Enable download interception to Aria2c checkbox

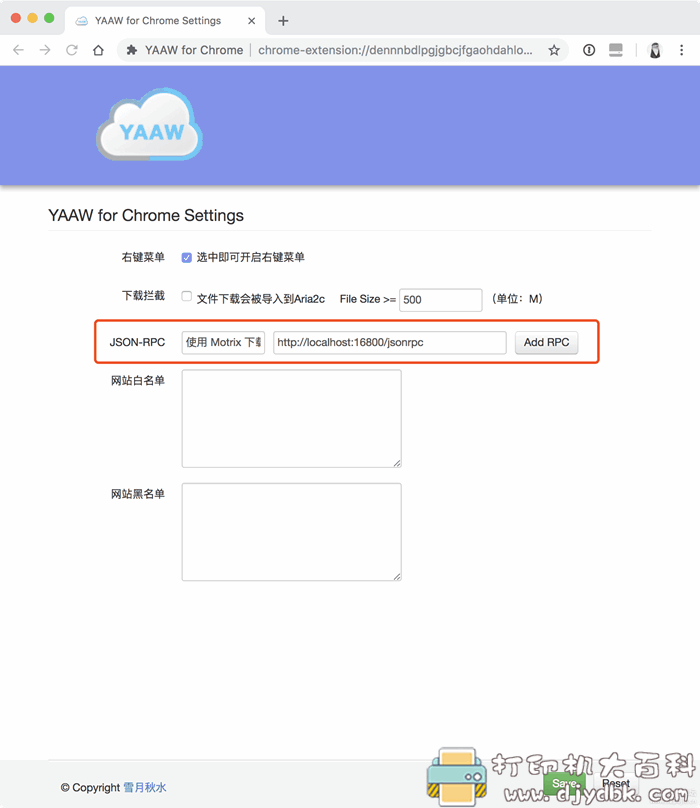click(187, 296)
